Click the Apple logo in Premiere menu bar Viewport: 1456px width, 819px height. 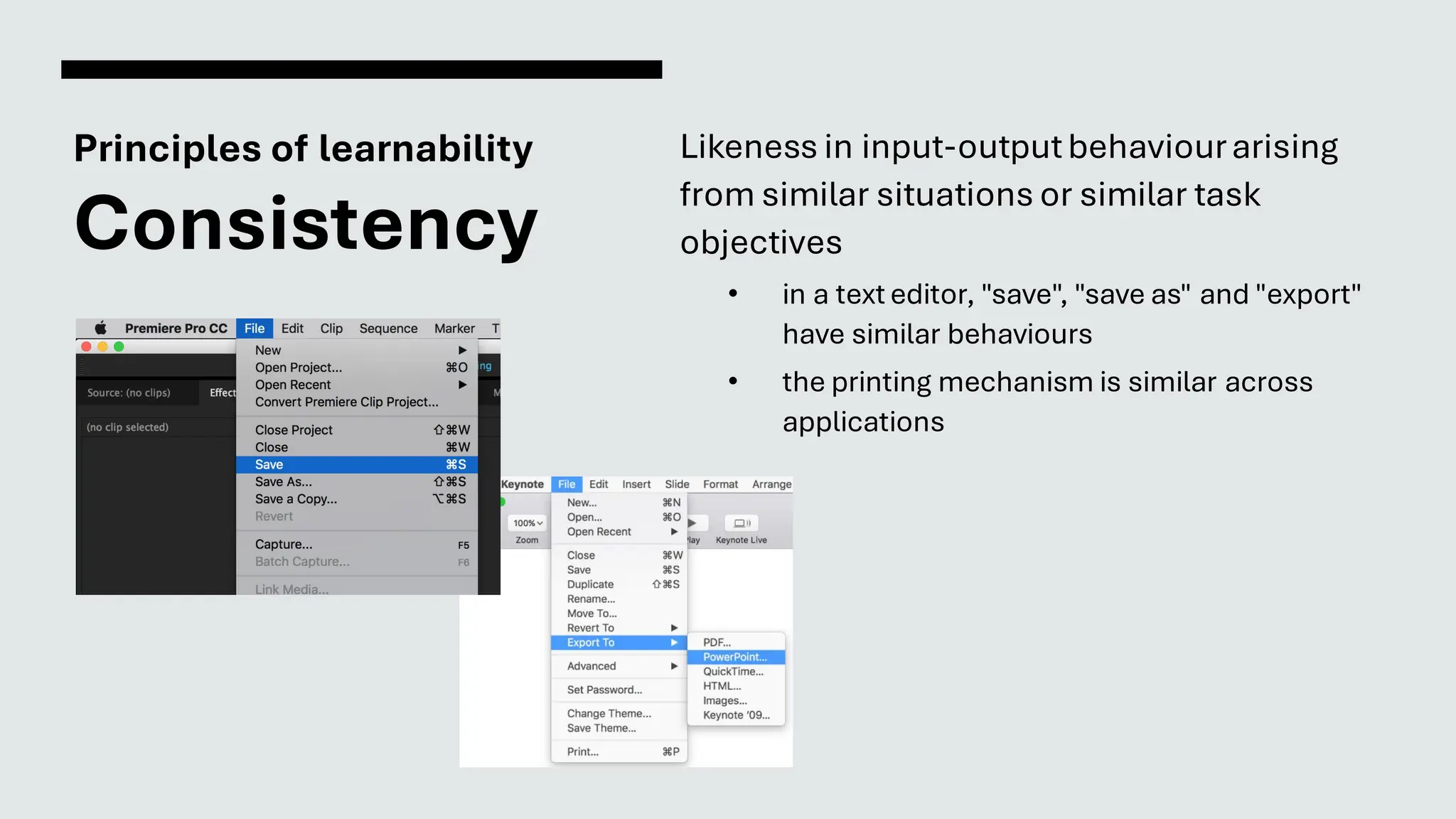point(101,328)
